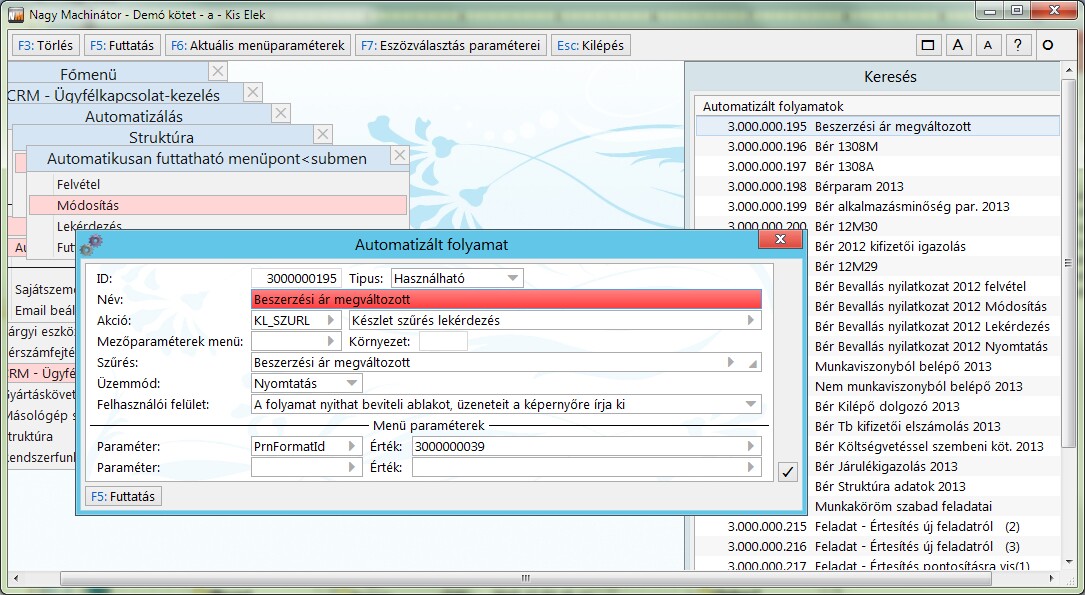Close the Struktúra panel
Screen dimensions: 1085x595
point(322,134)
